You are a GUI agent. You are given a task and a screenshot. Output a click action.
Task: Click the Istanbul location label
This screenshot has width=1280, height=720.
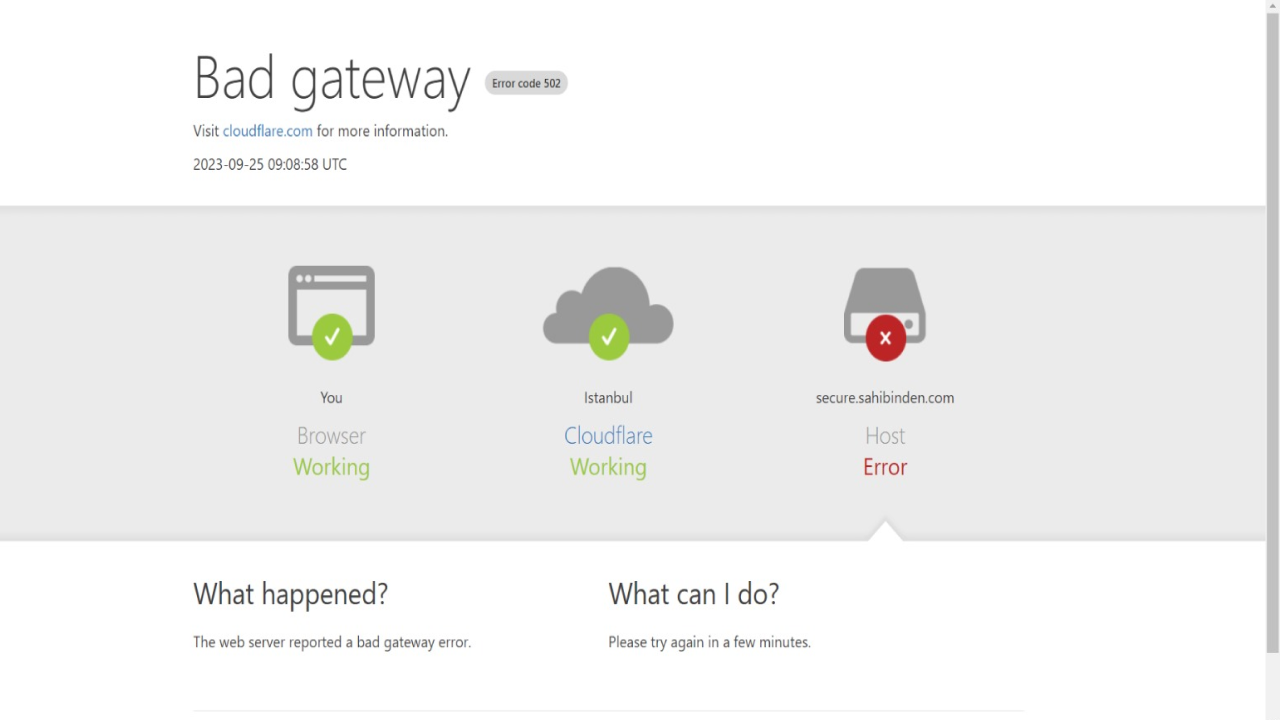pos(608,398)
